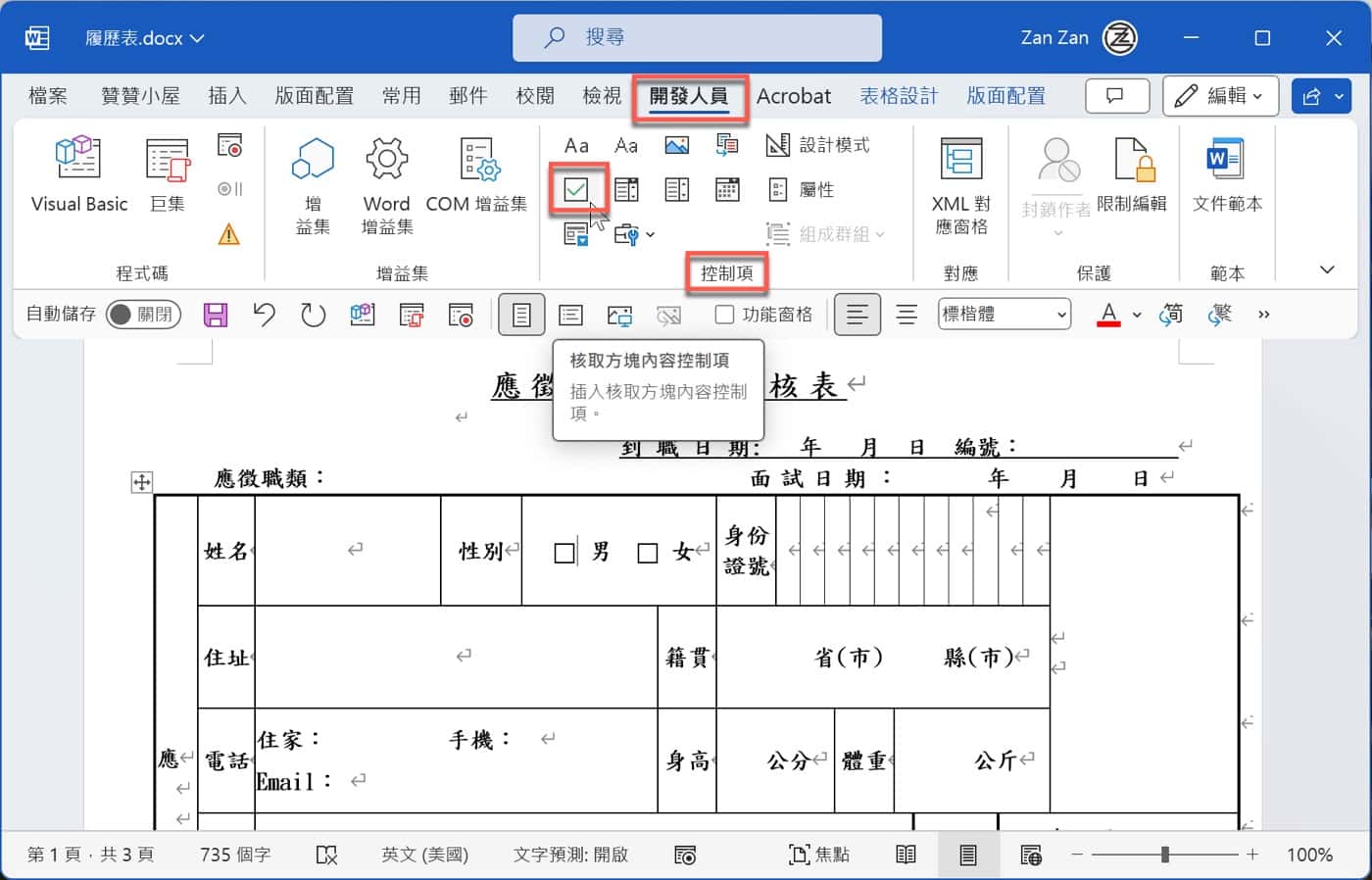Open macro security warning icon
This screenshot has width=1372, height=880.
tap(229, 234)
